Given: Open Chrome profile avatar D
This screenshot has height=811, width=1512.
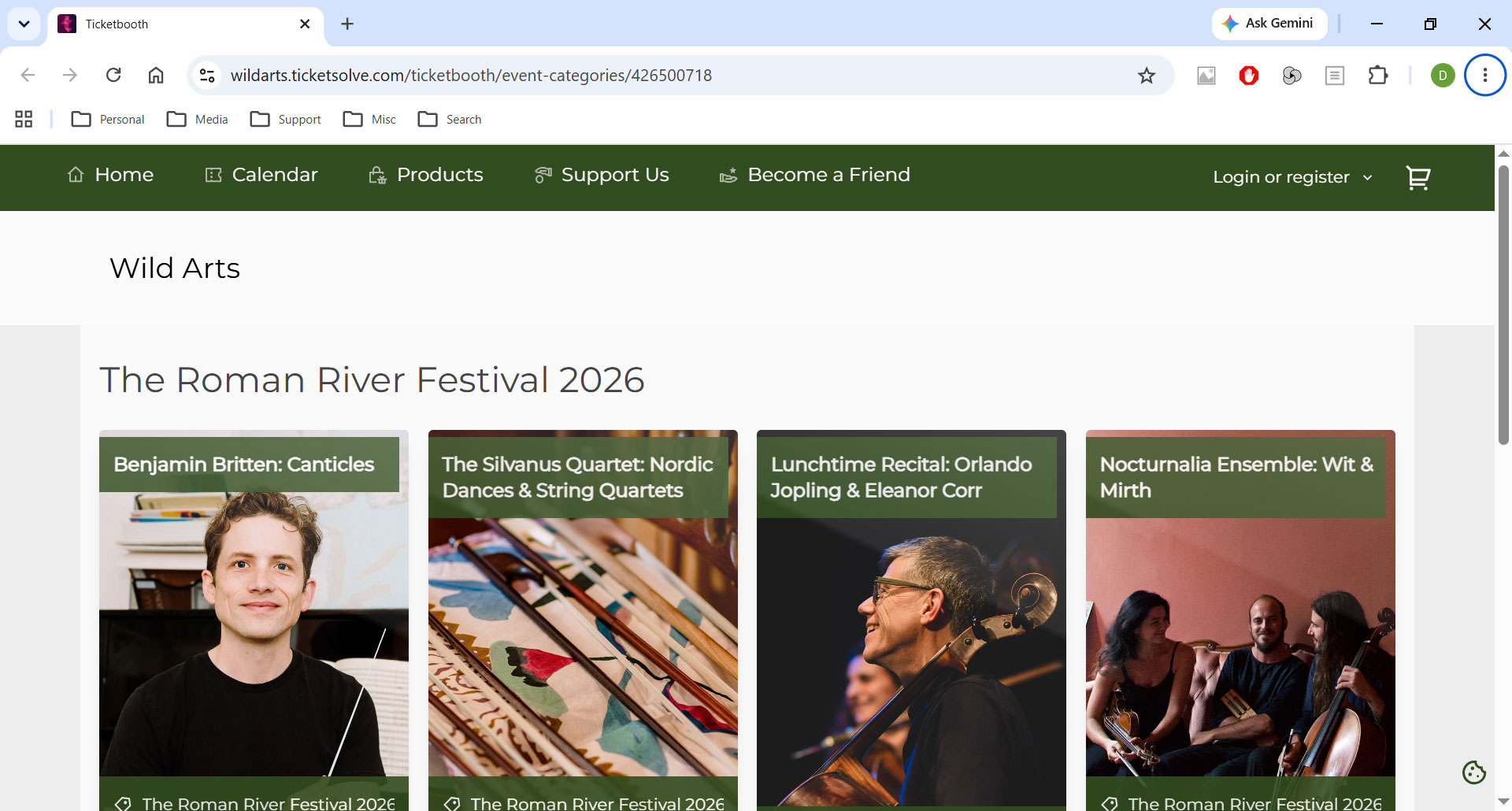Looking at the screenshot, I should coord(1443,76).
